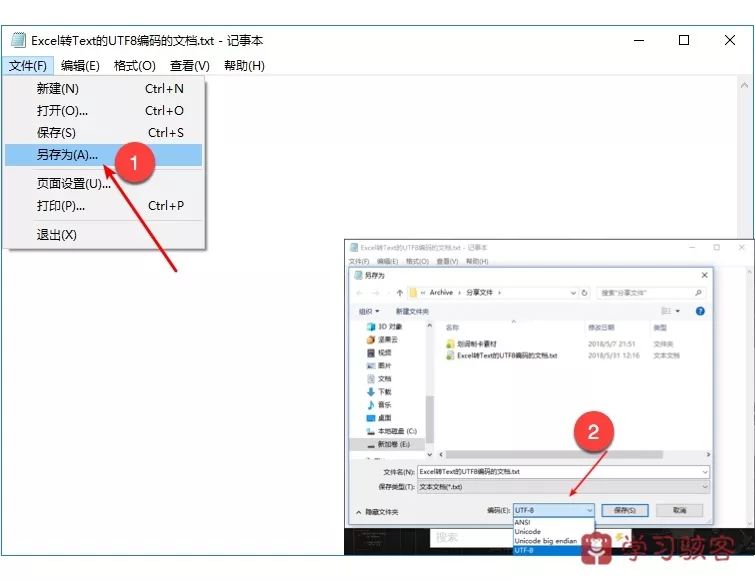Select 本地磁盘 (C:) in the navigation pane
Image resolution: width=755 pixels, height=581 pixels.
(391, 431)
